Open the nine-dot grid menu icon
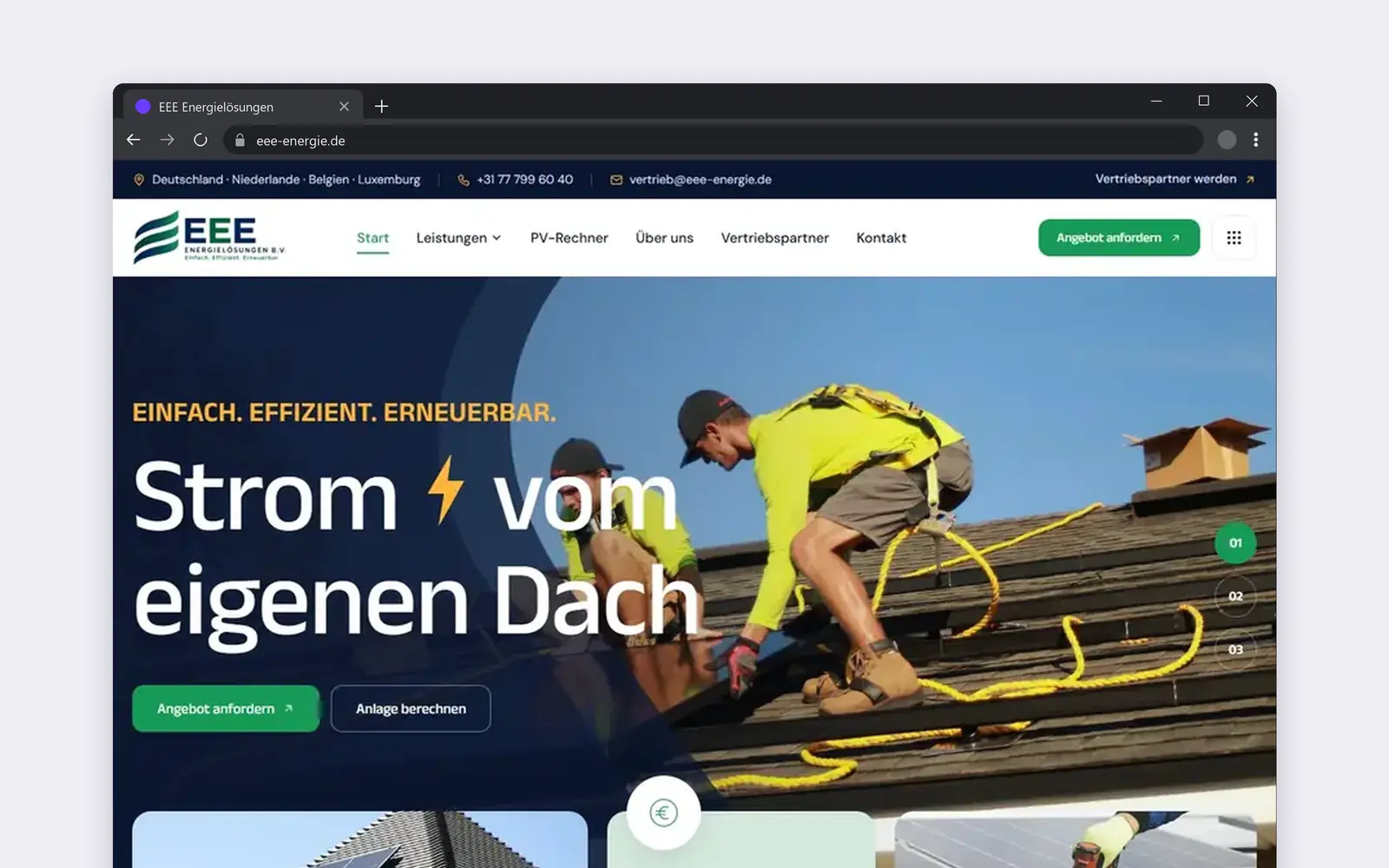 click(x=1234, y=238)
